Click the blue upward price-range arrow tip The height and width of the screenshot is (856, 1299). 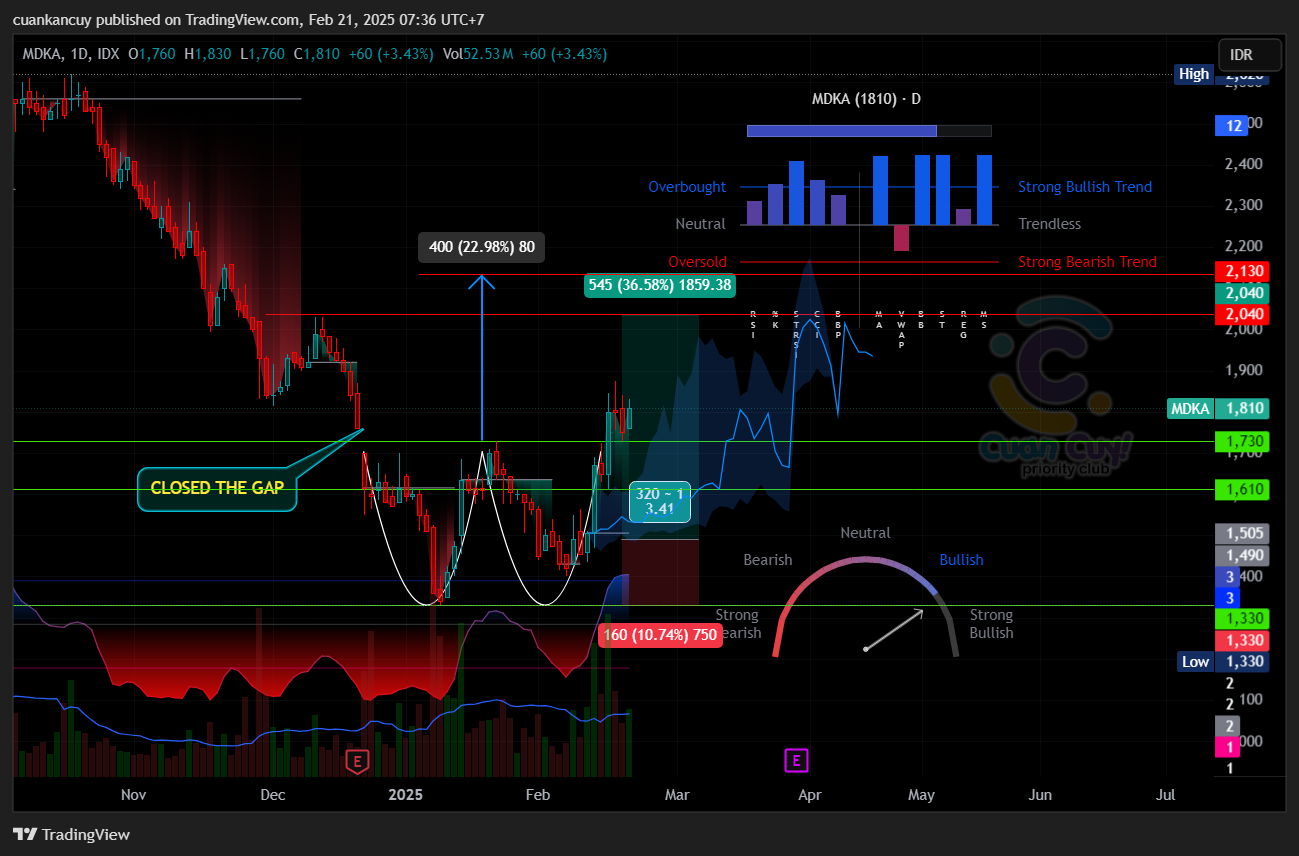point(482,279)
